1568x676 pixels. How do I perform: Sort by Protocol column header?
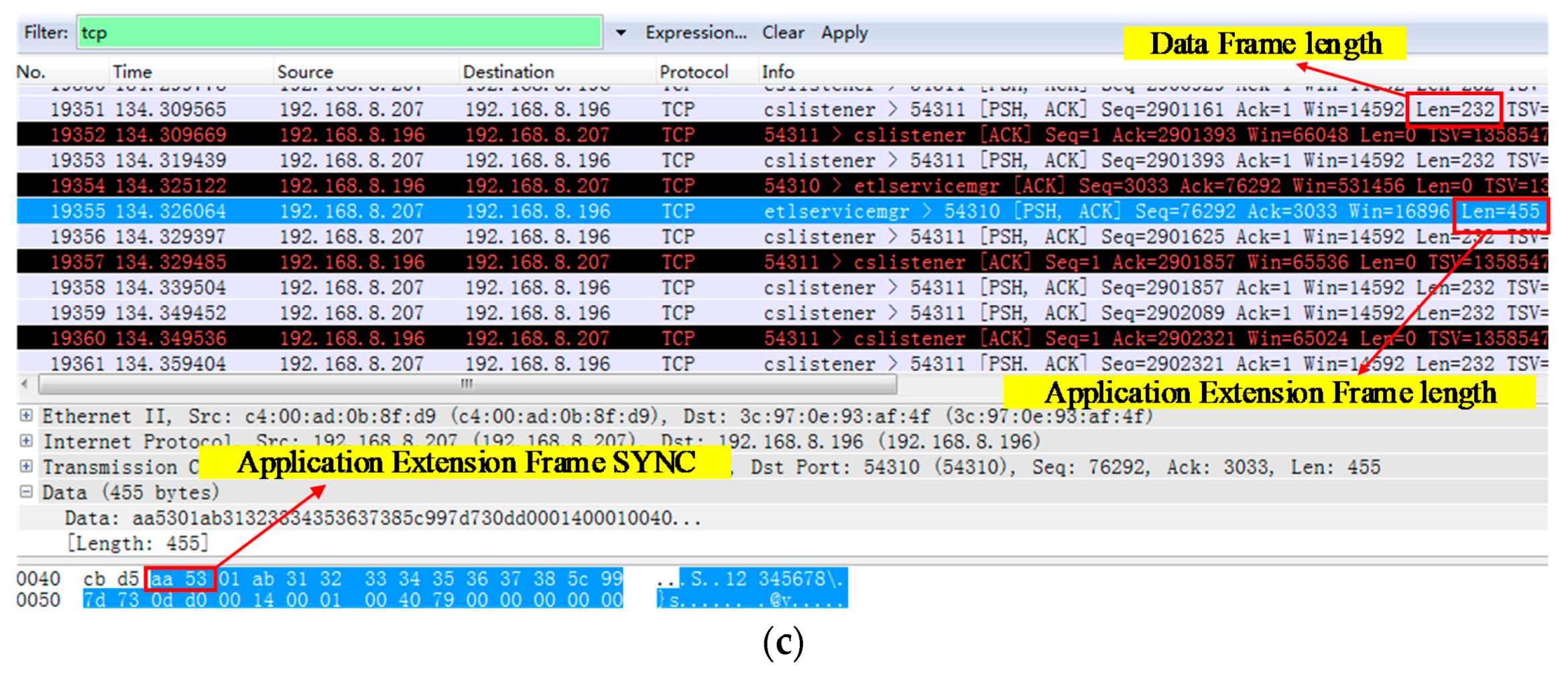694,72
